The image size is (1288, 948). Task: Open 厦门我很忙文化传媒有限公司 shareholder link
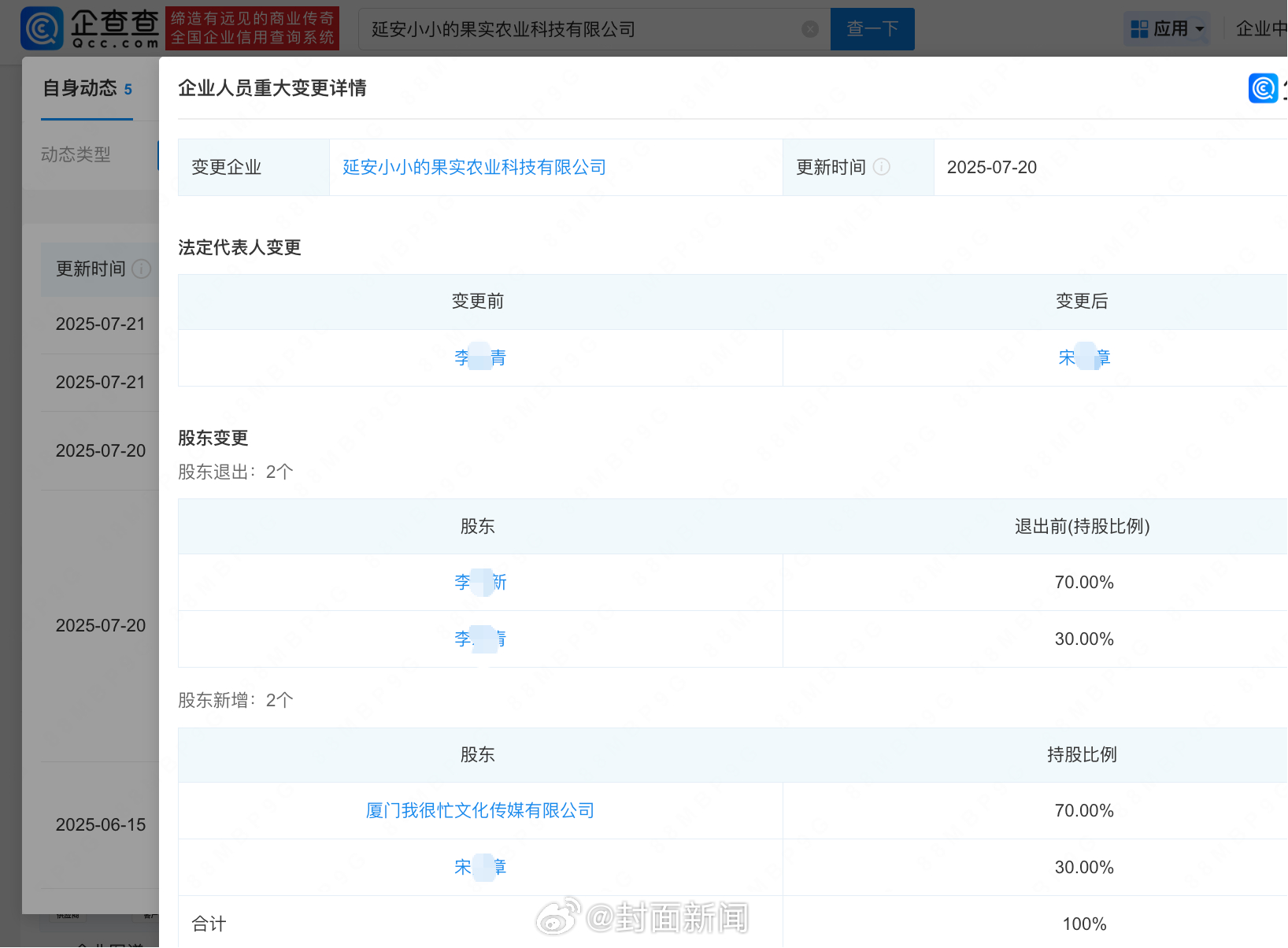480,810
